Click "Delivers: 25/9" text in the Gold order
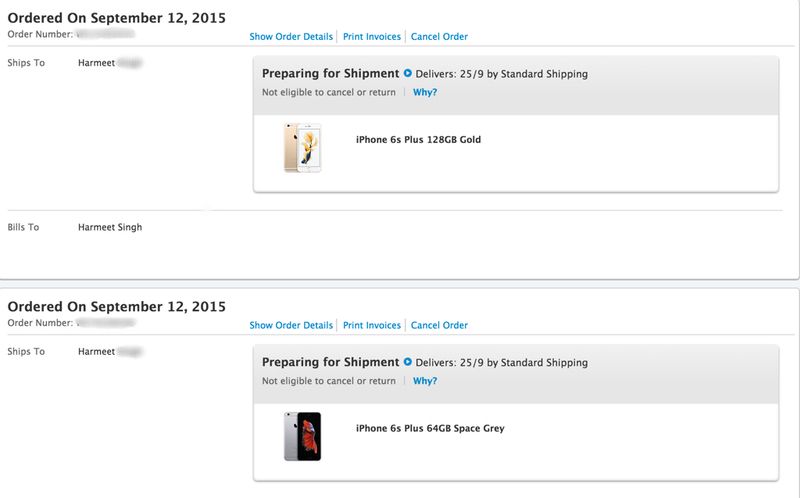 [x=449, y=74]
